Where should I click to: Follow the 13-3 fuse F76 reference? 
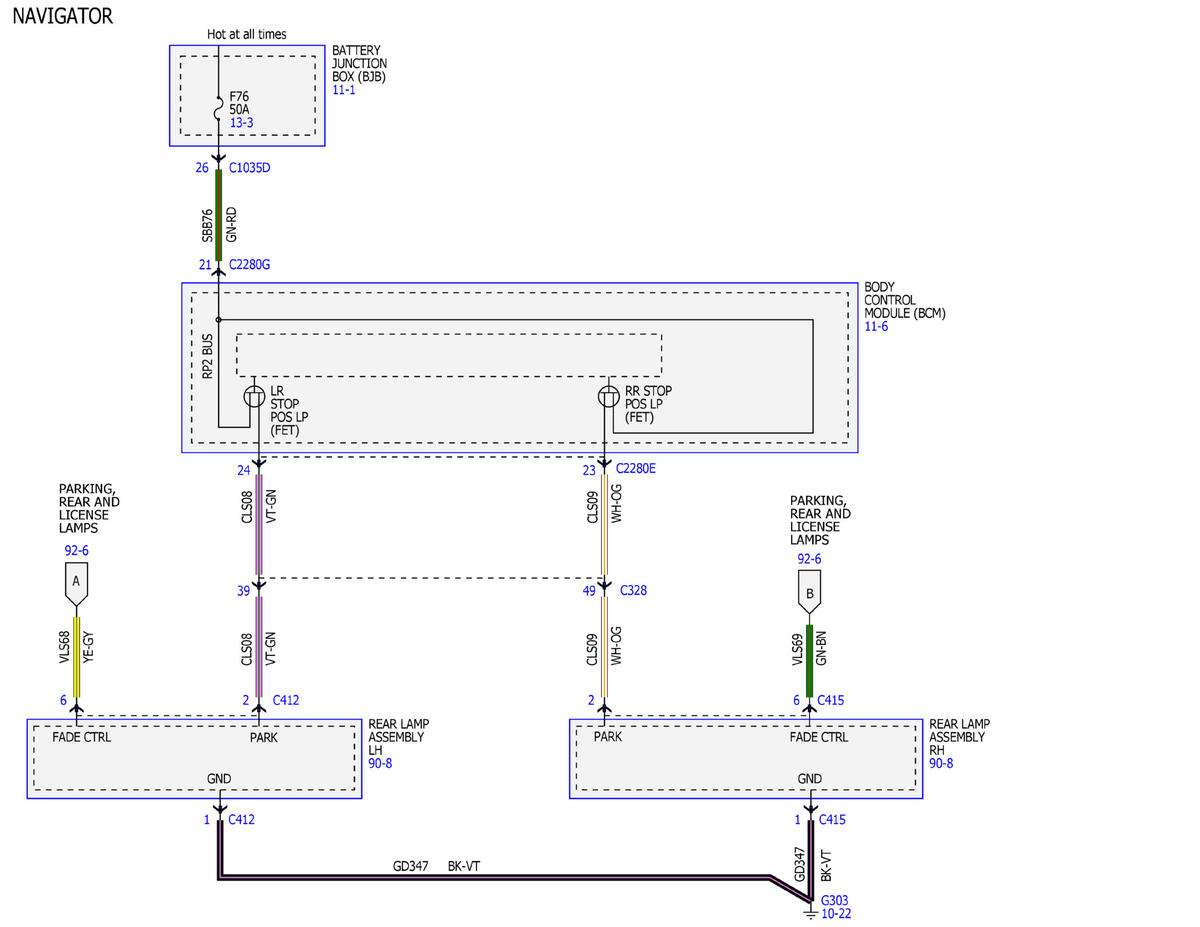click(x=241, y=122)
